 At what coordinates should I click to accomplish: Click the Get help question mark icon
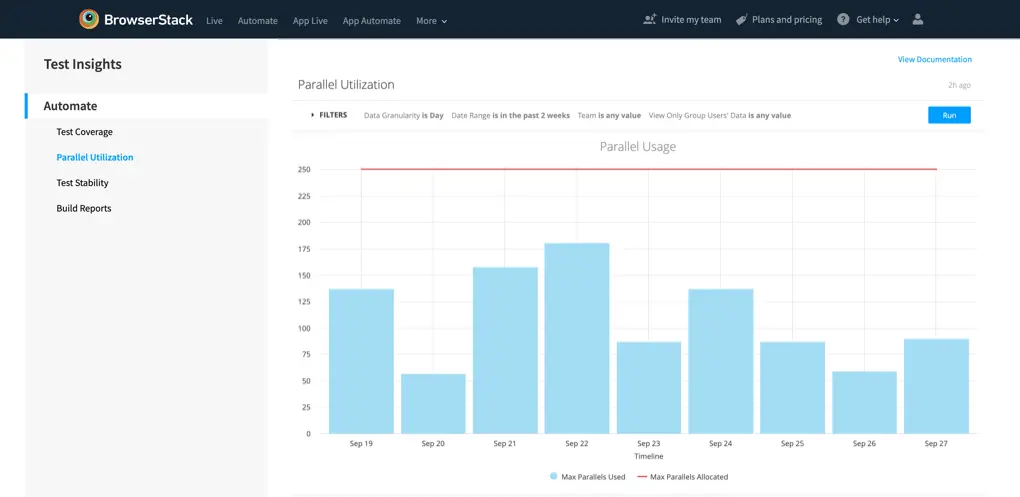click(843, 19)
